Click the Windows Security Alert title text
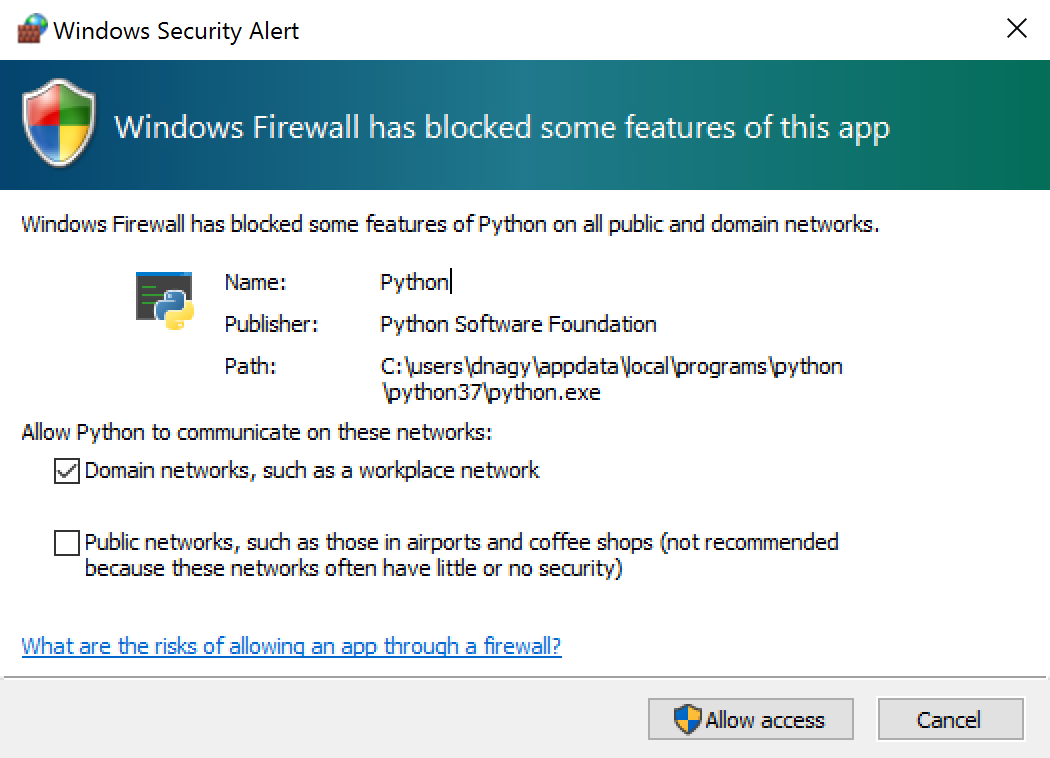The width and height of the screenshot is (1050, 758). click(176, 31)
